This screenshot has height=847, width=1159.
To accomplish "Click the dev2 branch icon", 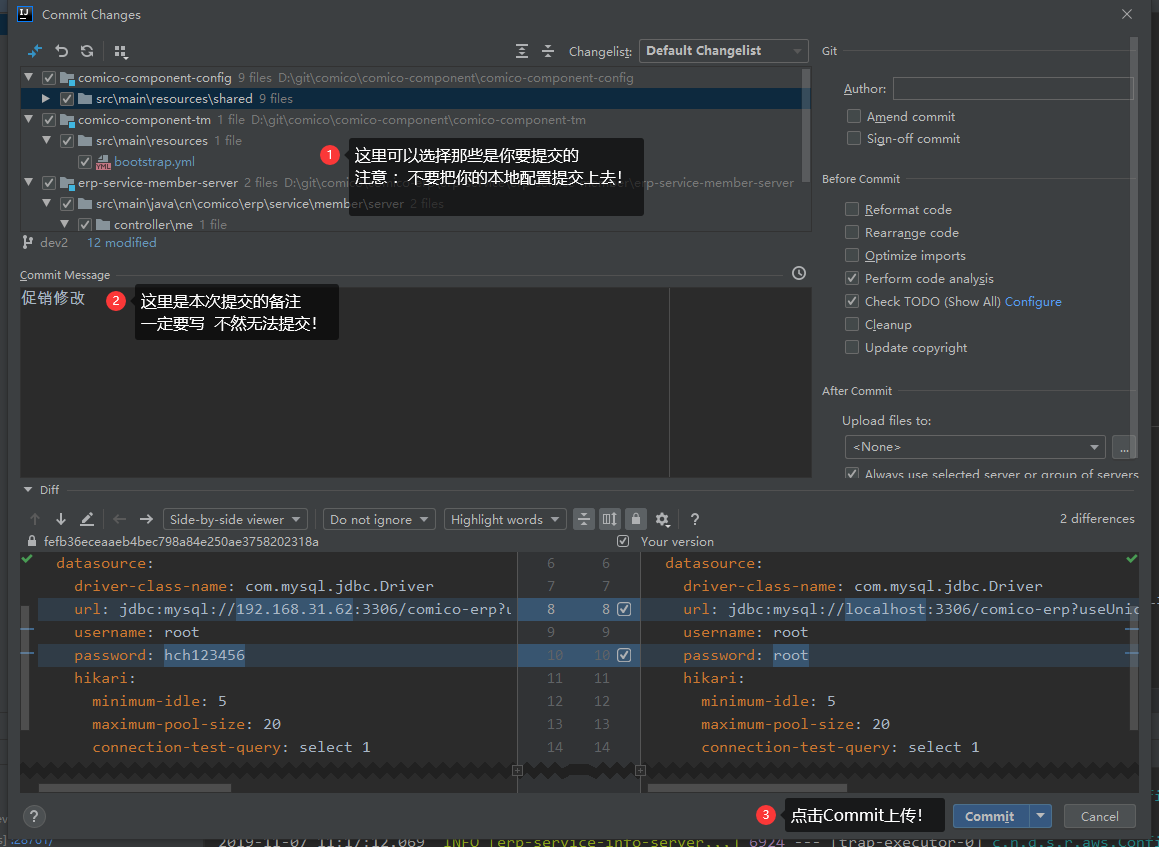I will pos(28,242).
